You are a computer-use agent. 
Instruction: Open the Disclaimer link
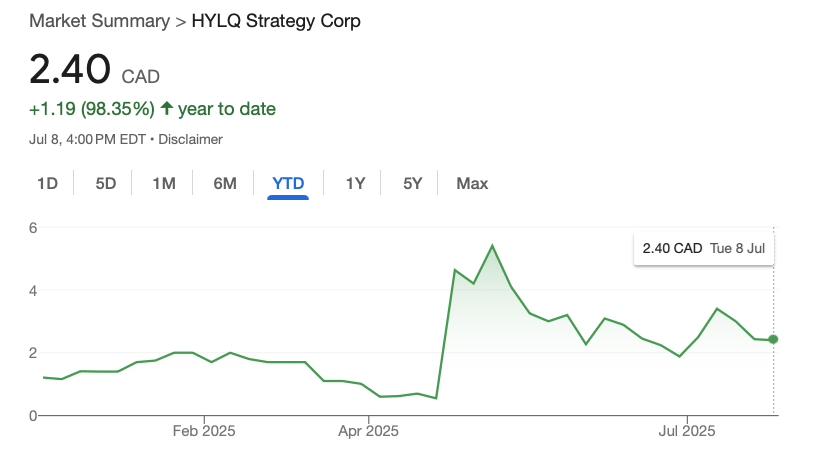click(x=190, y=140)
